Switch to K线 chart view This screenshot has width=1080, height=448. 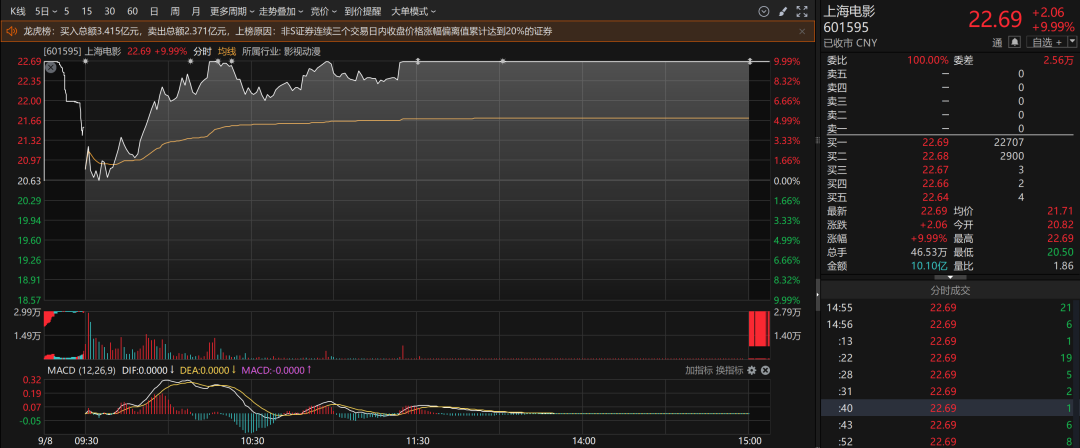point(17,12)
